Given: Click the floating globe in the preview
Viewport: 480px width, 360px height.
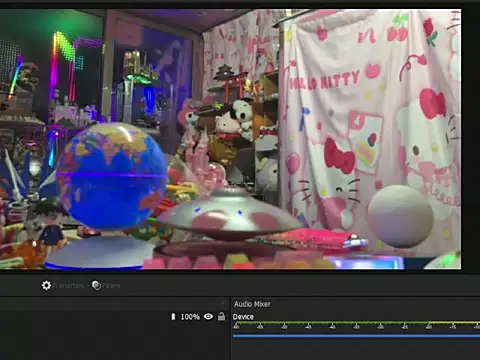Looking at the screenshot, I should [112, 176].
